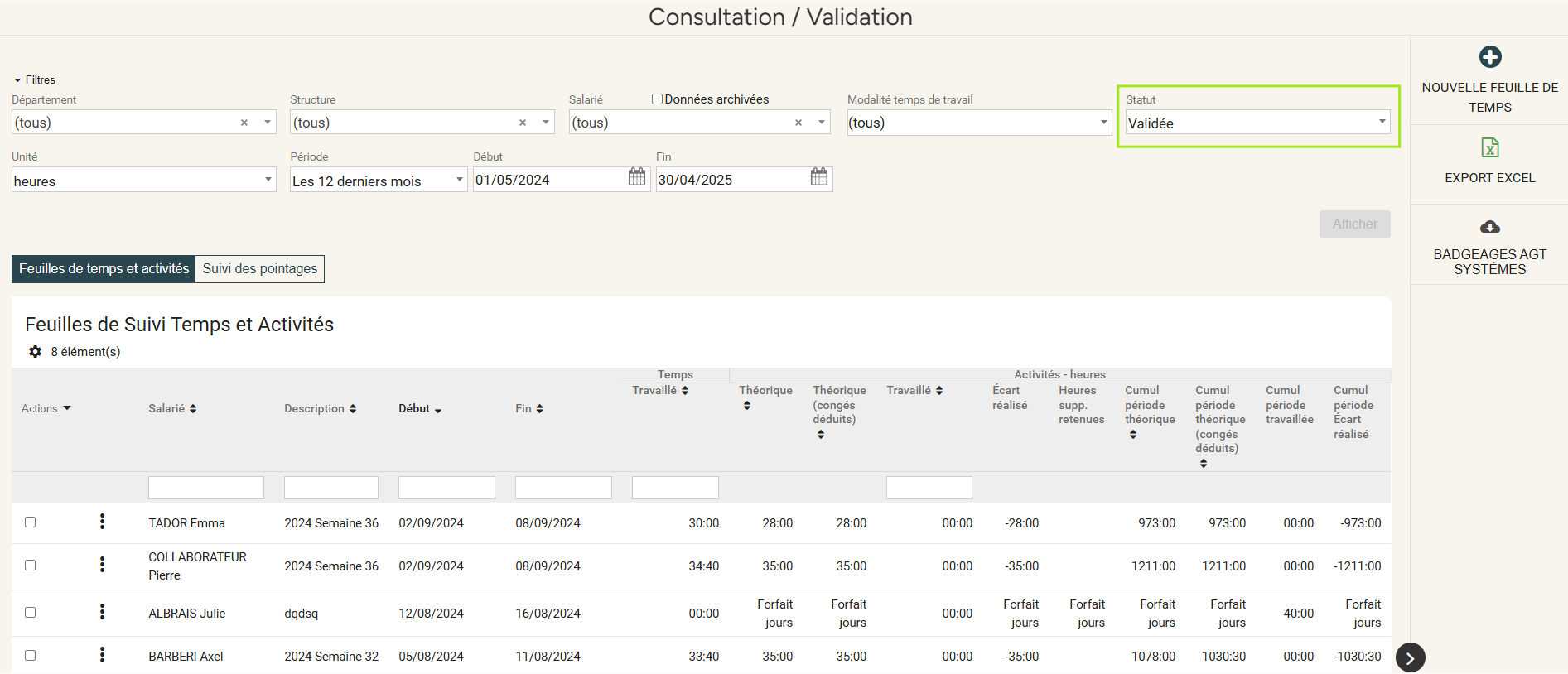
Task: Expand the Période dropdown list
Action: point(379,181)
